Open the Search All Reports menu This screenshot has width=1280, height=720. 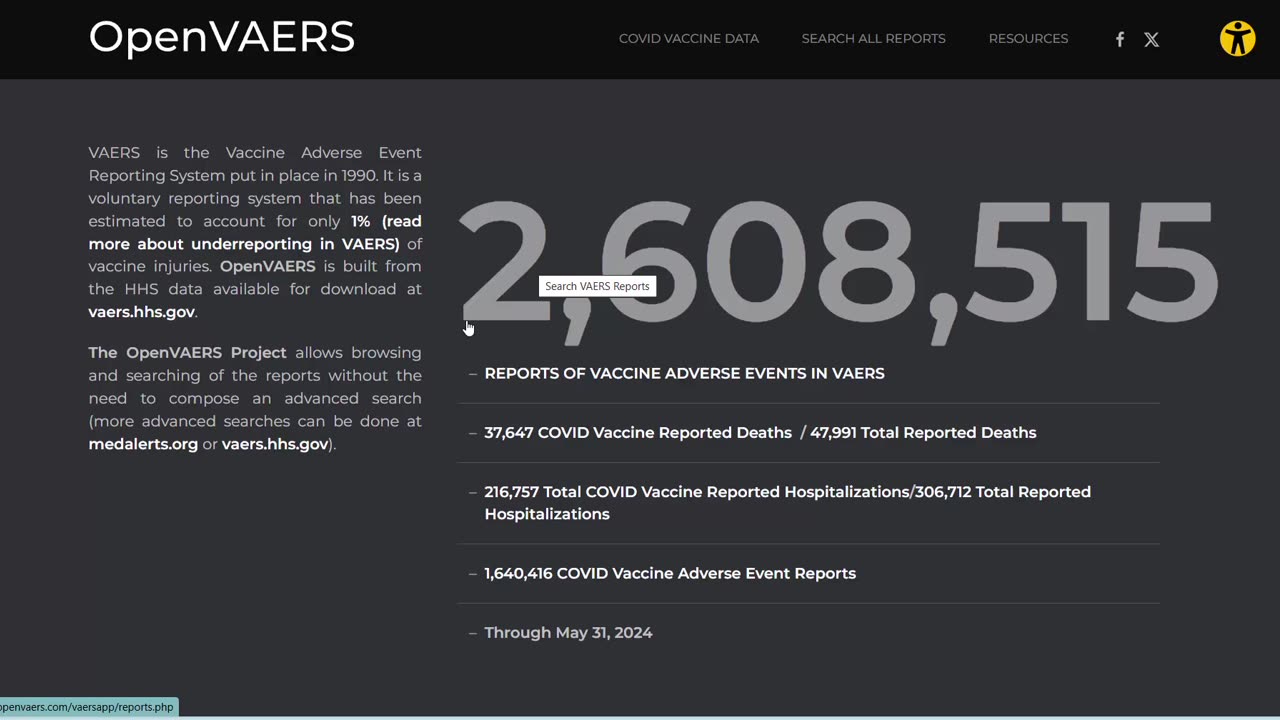click(x=873, y=39)
